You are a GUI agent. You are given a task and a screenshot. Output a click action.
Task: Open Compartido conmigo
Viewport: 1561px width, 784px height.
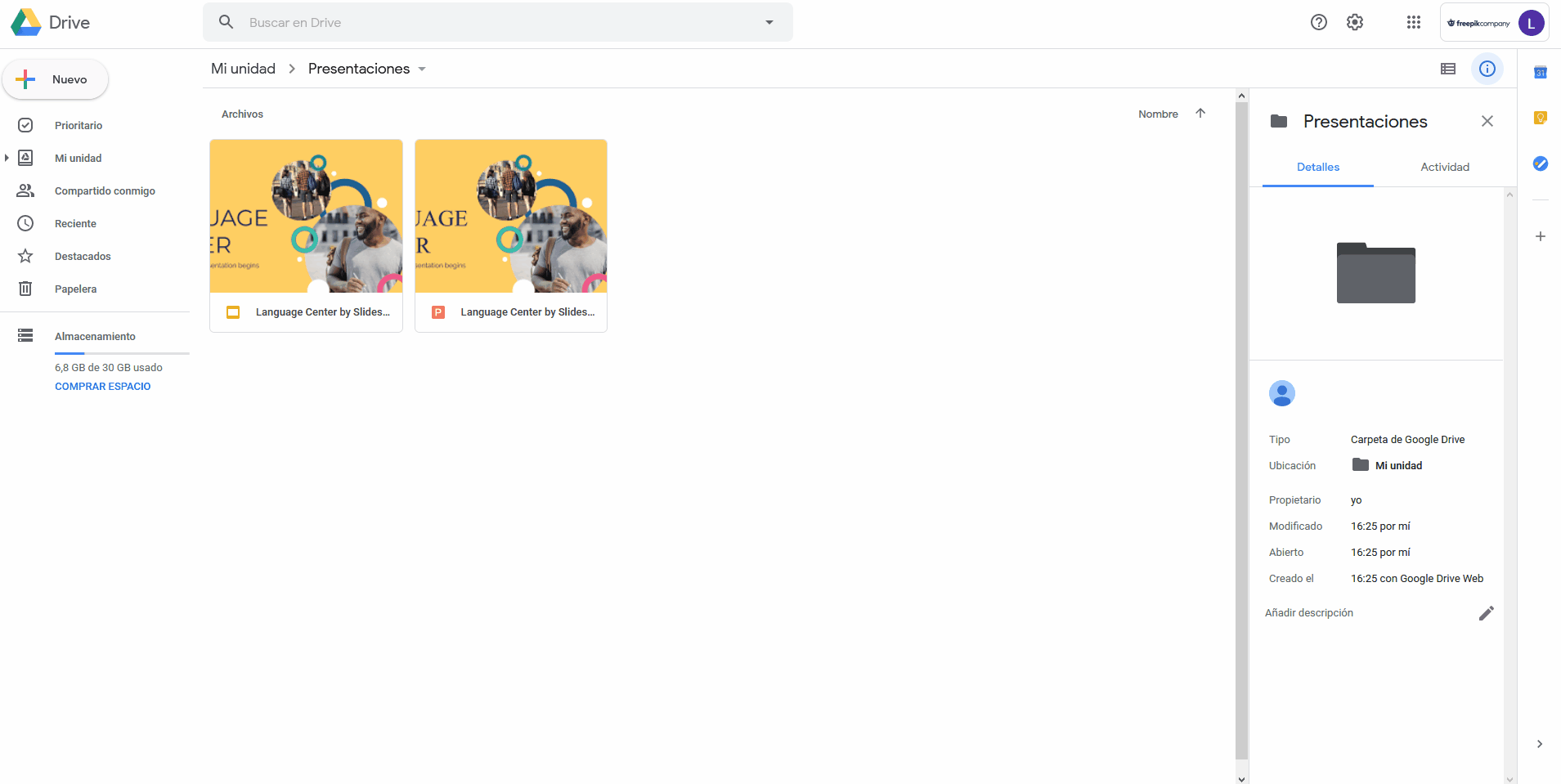pos(105,190)
